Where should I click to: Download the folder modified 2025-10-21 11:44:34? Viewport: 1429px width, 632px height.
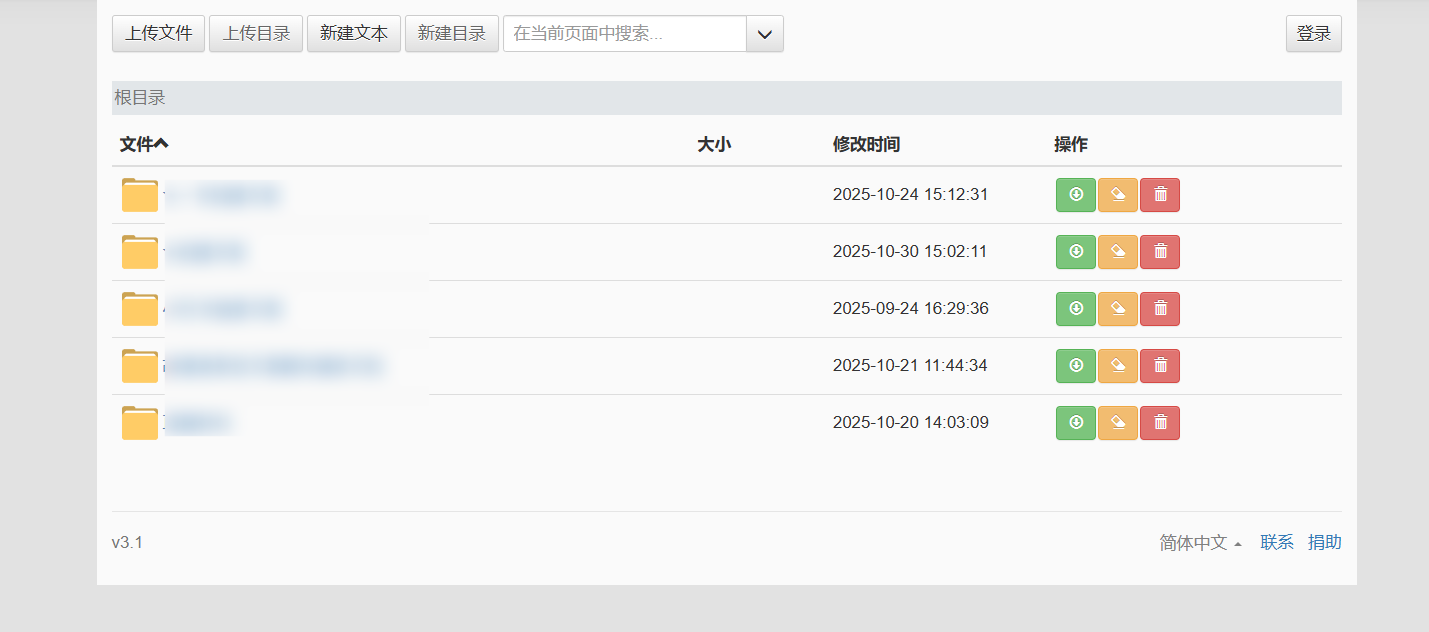pos(1076,366)
